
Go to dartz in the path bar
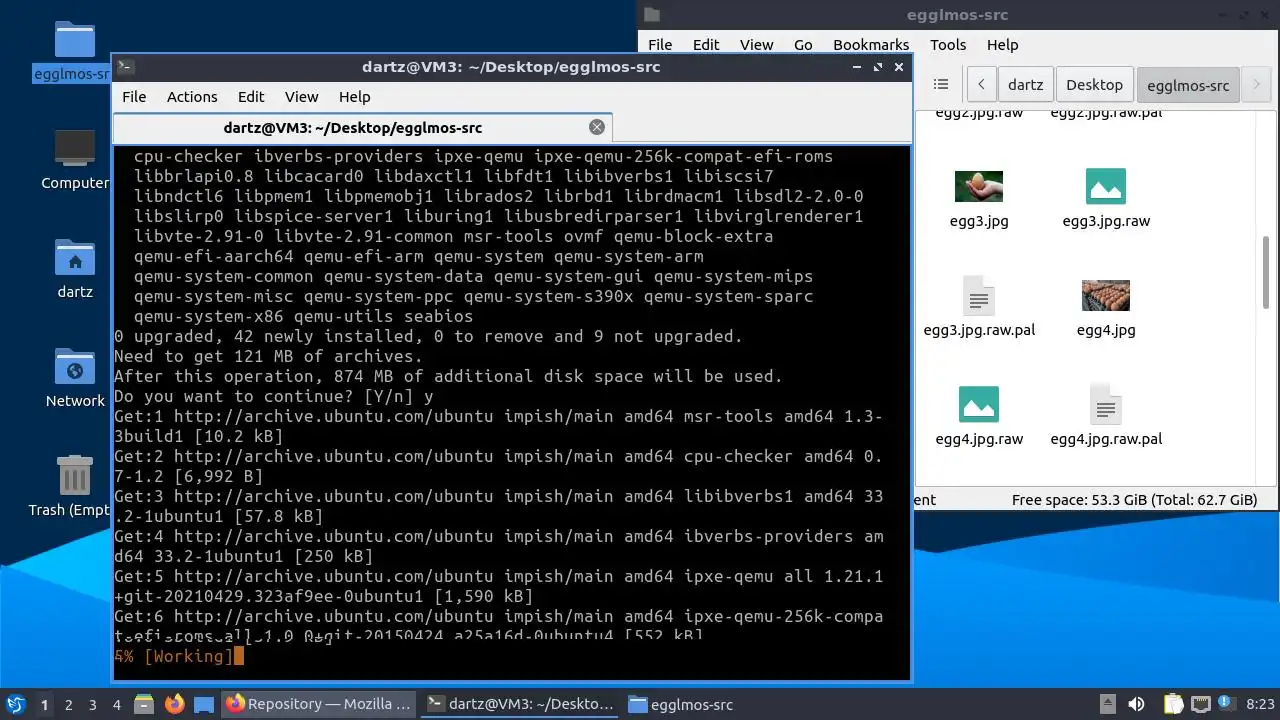[1025, 85]
